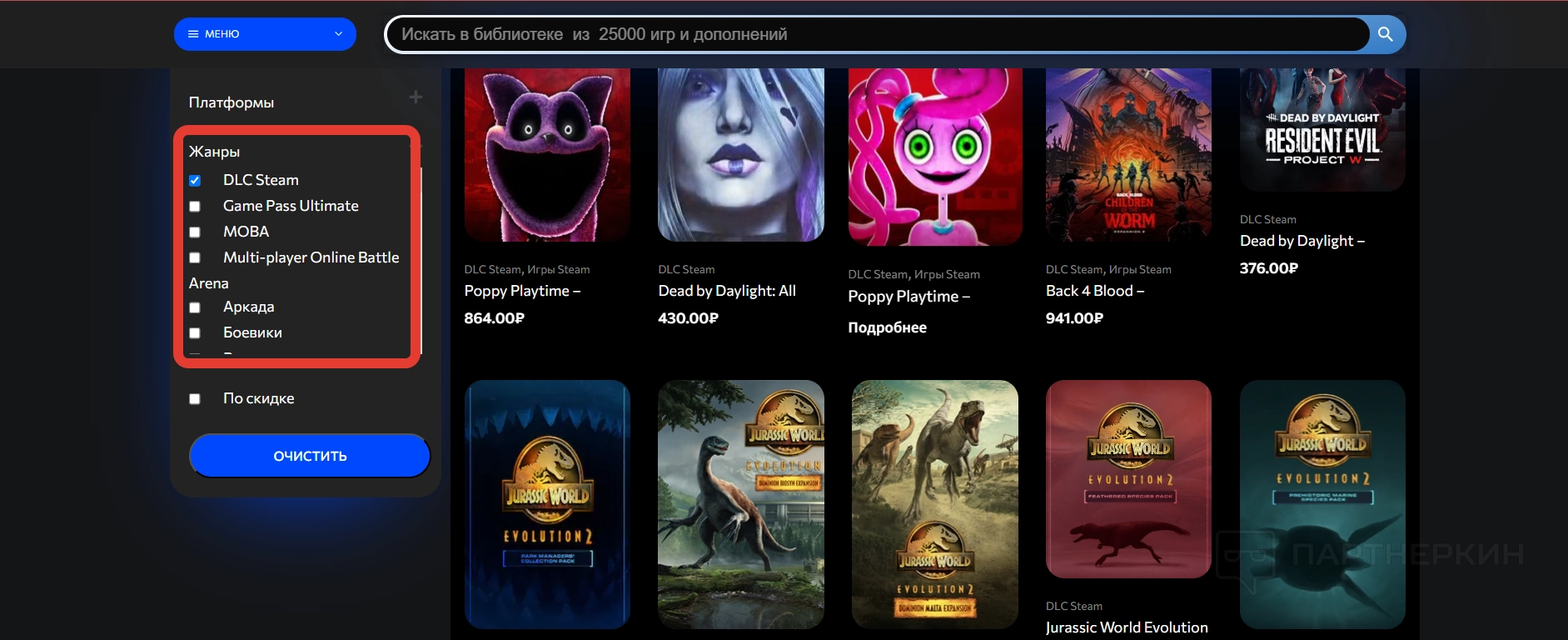Click 'DLC Steam' tag above Jurassic World Evolution
The height and width of the screenshot is (640, 1568).
[x=1074, y=606]
